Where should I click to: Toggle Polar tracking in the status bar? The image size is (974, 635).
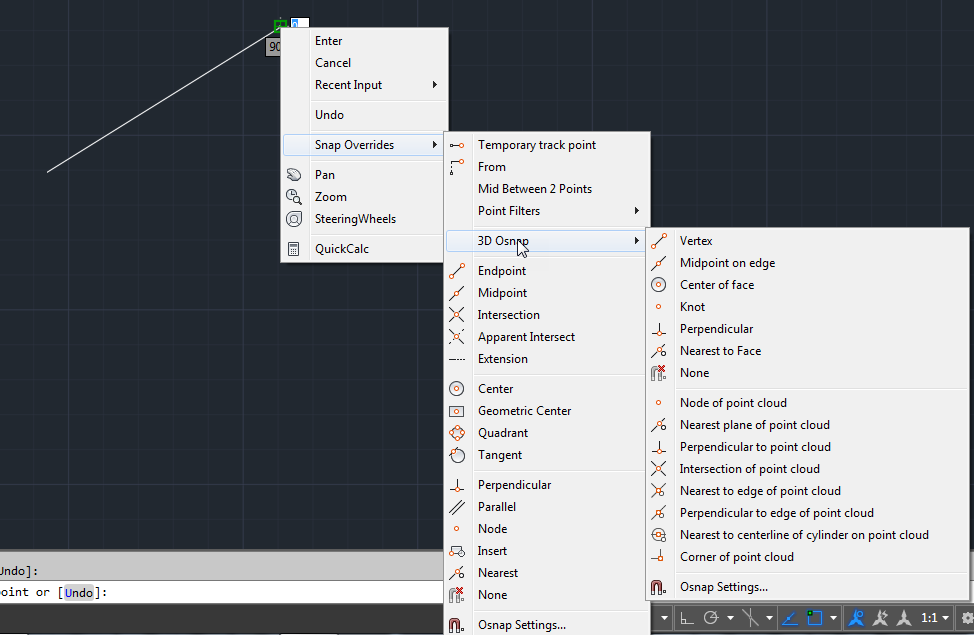(710, 618)
